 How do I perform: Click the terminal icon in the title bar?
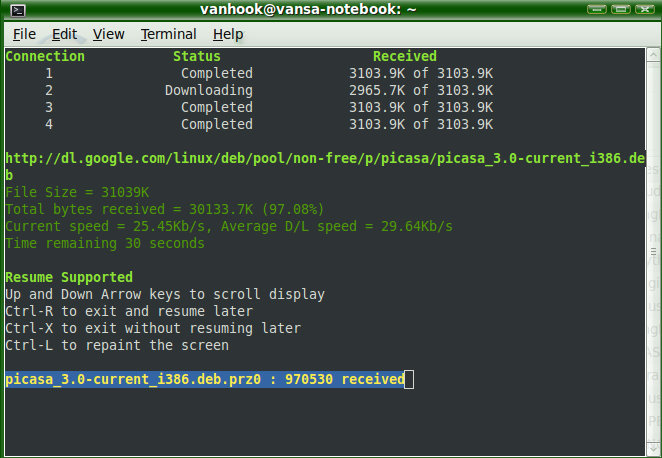18,10
